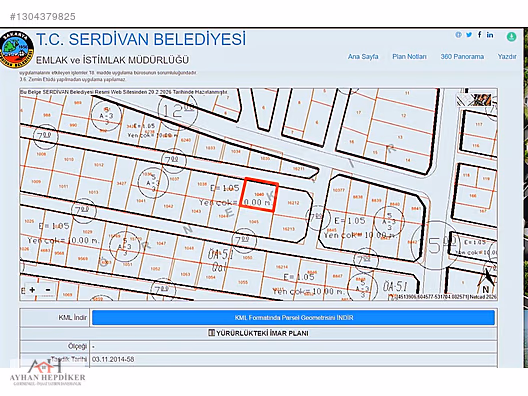Click the red-highlighted parcel 1040
The height and width of the screenshot is (396, 528).
[x=260, y=195]
